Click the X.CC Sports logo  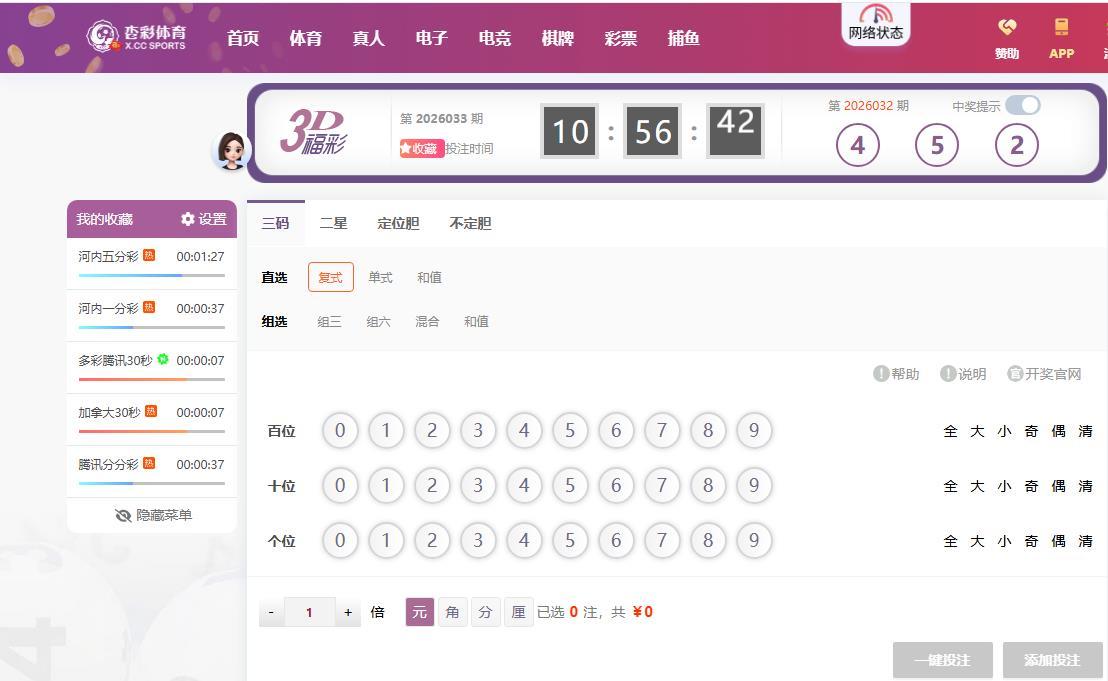[136, 37]
